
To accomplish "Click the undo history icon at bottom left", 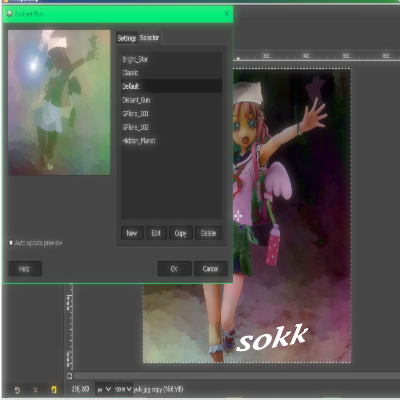I will pyautogui.click(x=17, y=390).
